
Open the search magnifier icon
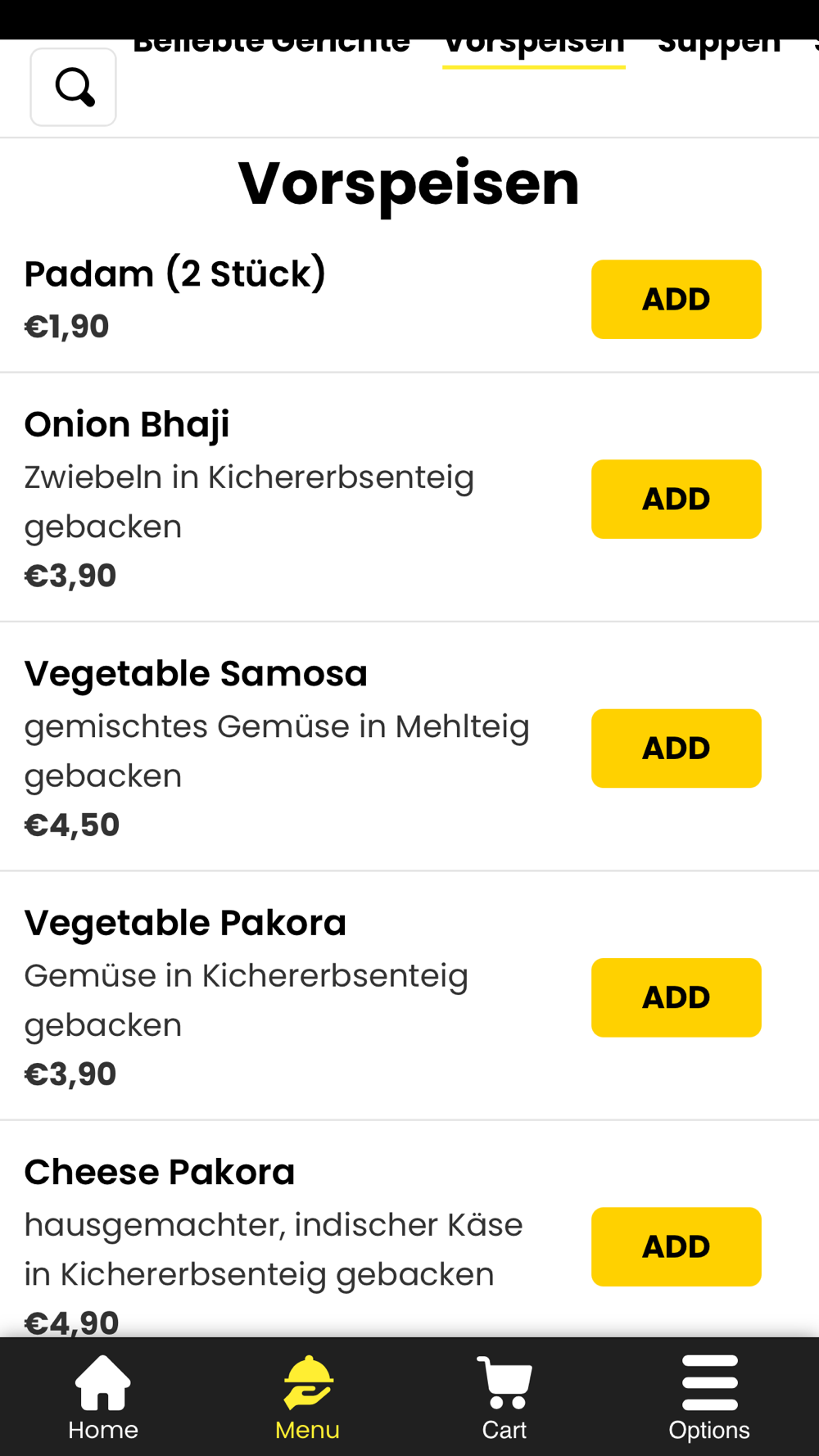pyautogui.click(x=74, y=87)
